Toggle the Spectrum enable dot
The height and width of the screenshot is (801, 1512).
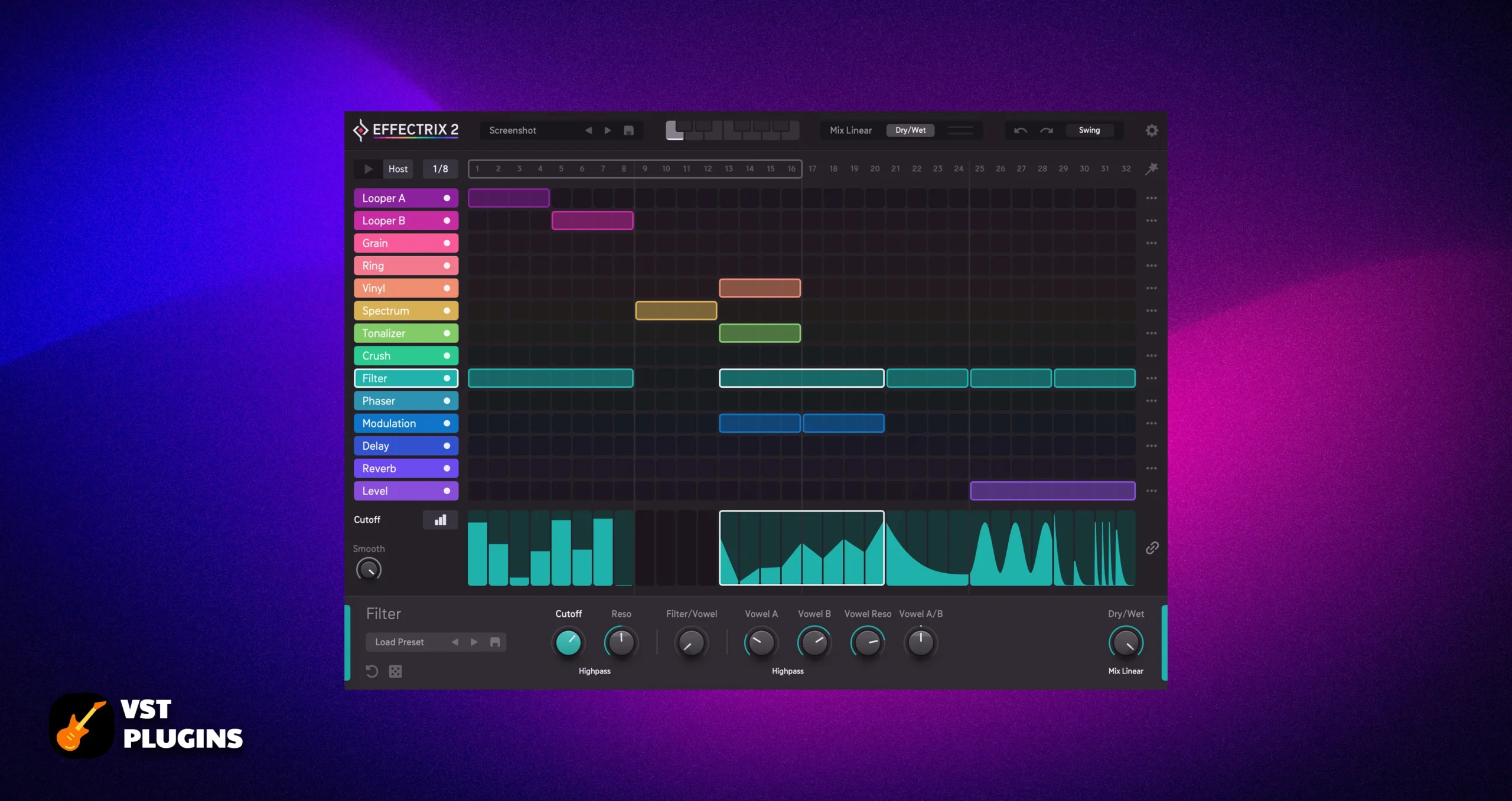click(447, 311)
